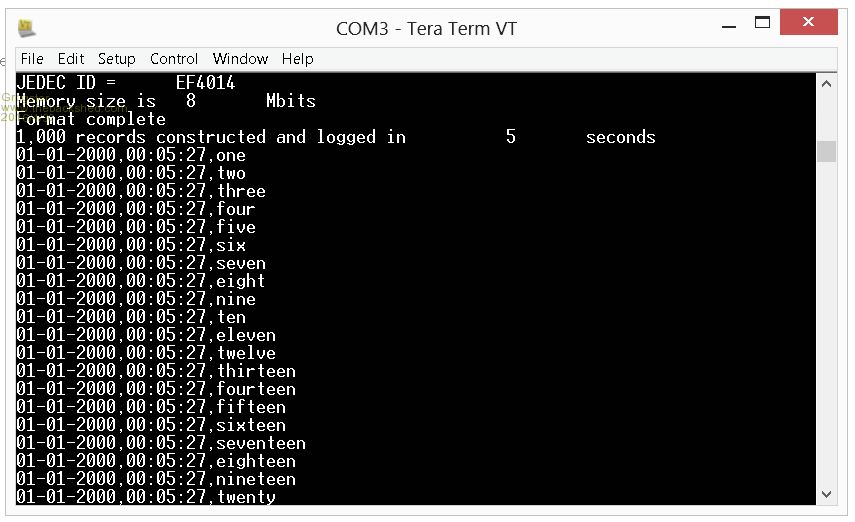Click the JEDEC ID line in terminal
Screen dimensions: 855x522
tap(126, 83)
